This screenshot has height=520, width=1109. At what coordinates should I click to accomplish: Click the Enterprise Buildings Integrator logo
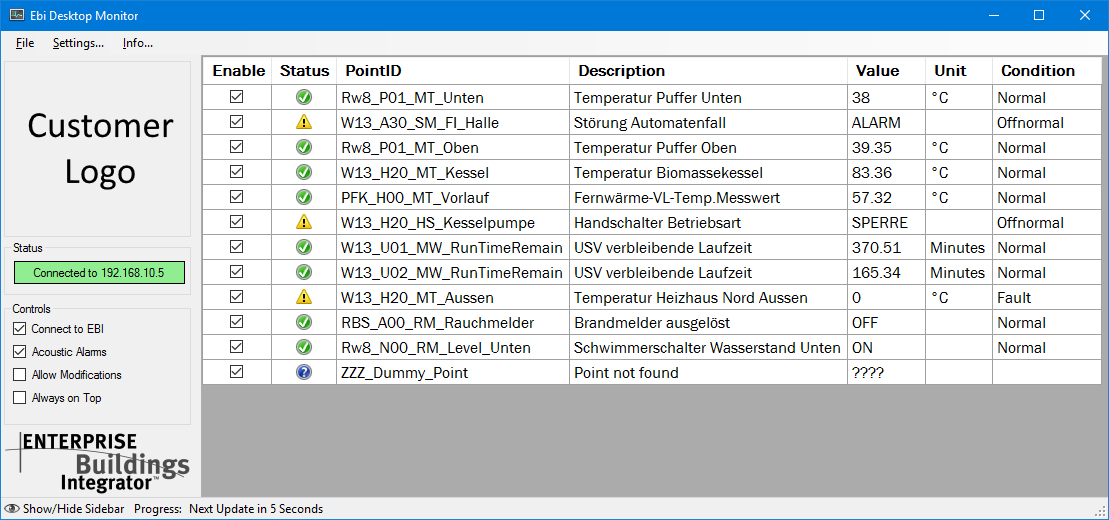click(96, 461)
